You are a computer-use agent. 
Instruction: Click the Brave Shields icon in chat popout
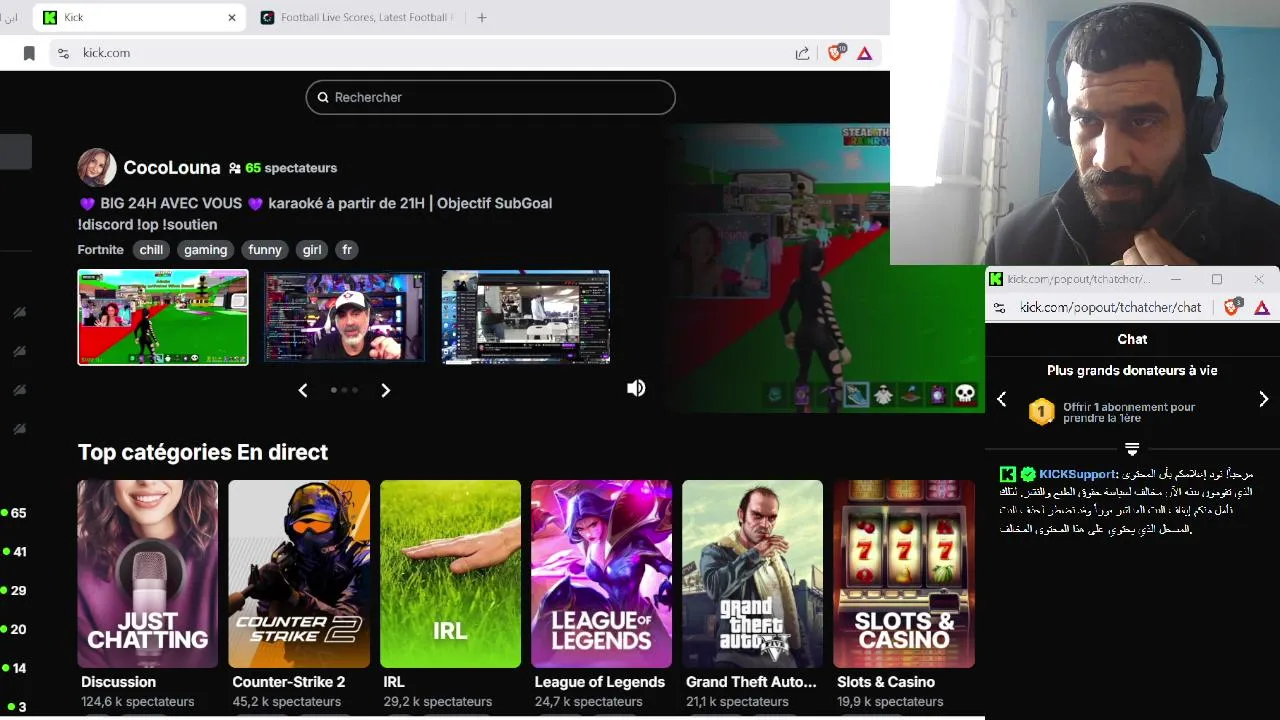coord(1232,307)
